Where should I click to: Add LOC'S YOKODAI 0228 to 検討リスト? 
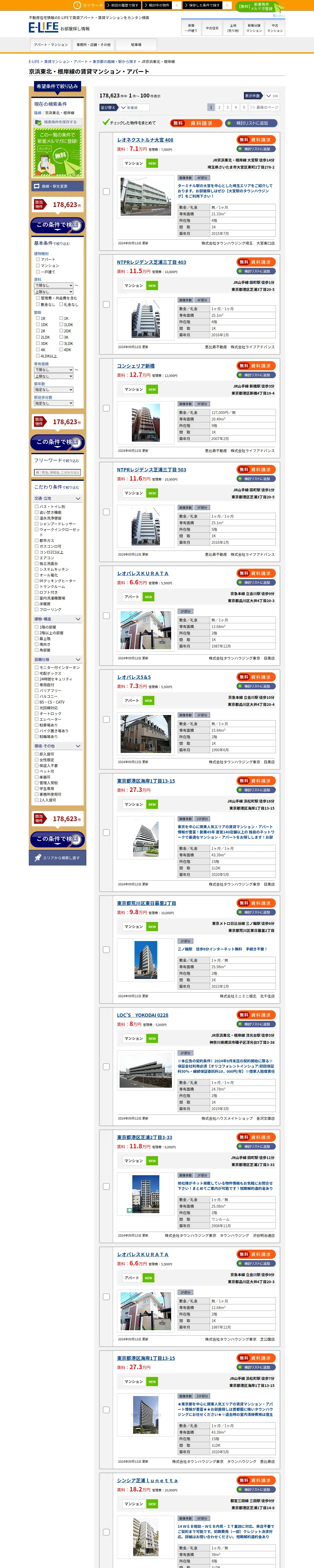[x=257, y=1024]
